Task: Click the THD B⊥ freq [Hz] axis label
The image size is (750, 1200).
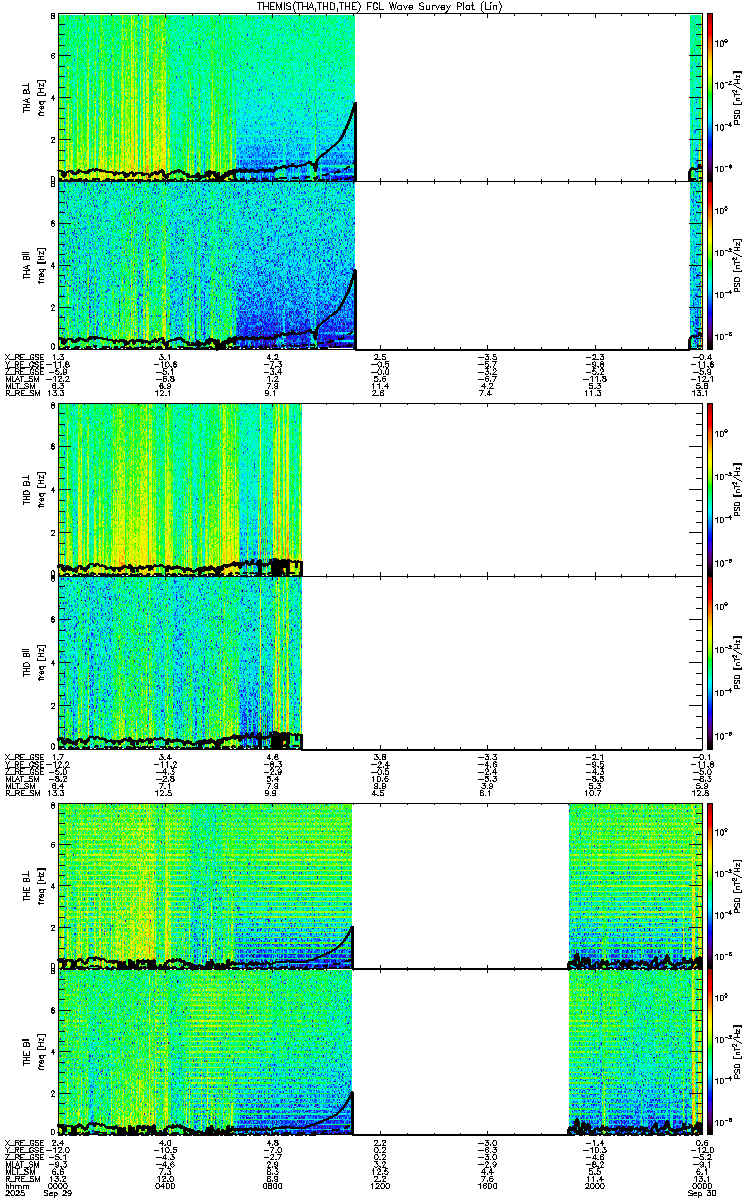Action: [42, 490]
